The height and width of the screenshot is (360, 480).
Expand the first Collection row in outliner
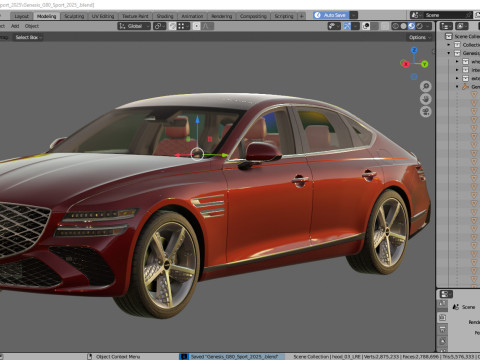coord(449,45)
